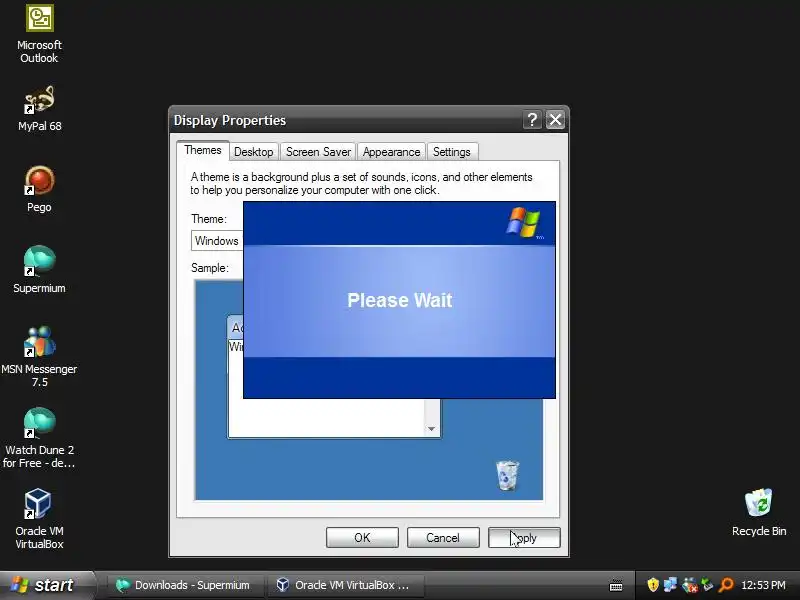Screen dimensions: 800x600
Task: Select the MSN Messenger 7.5 shortcut
Action: point(39,356)
